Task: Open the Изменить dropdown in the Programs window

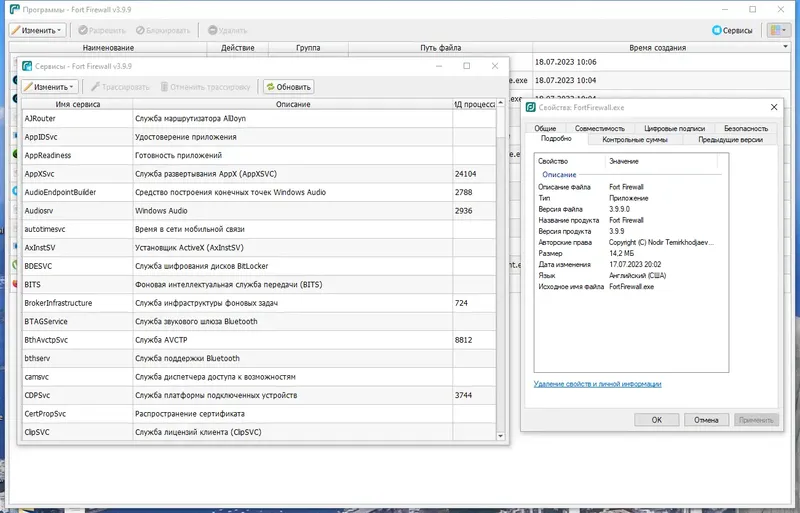Action: 37,30
